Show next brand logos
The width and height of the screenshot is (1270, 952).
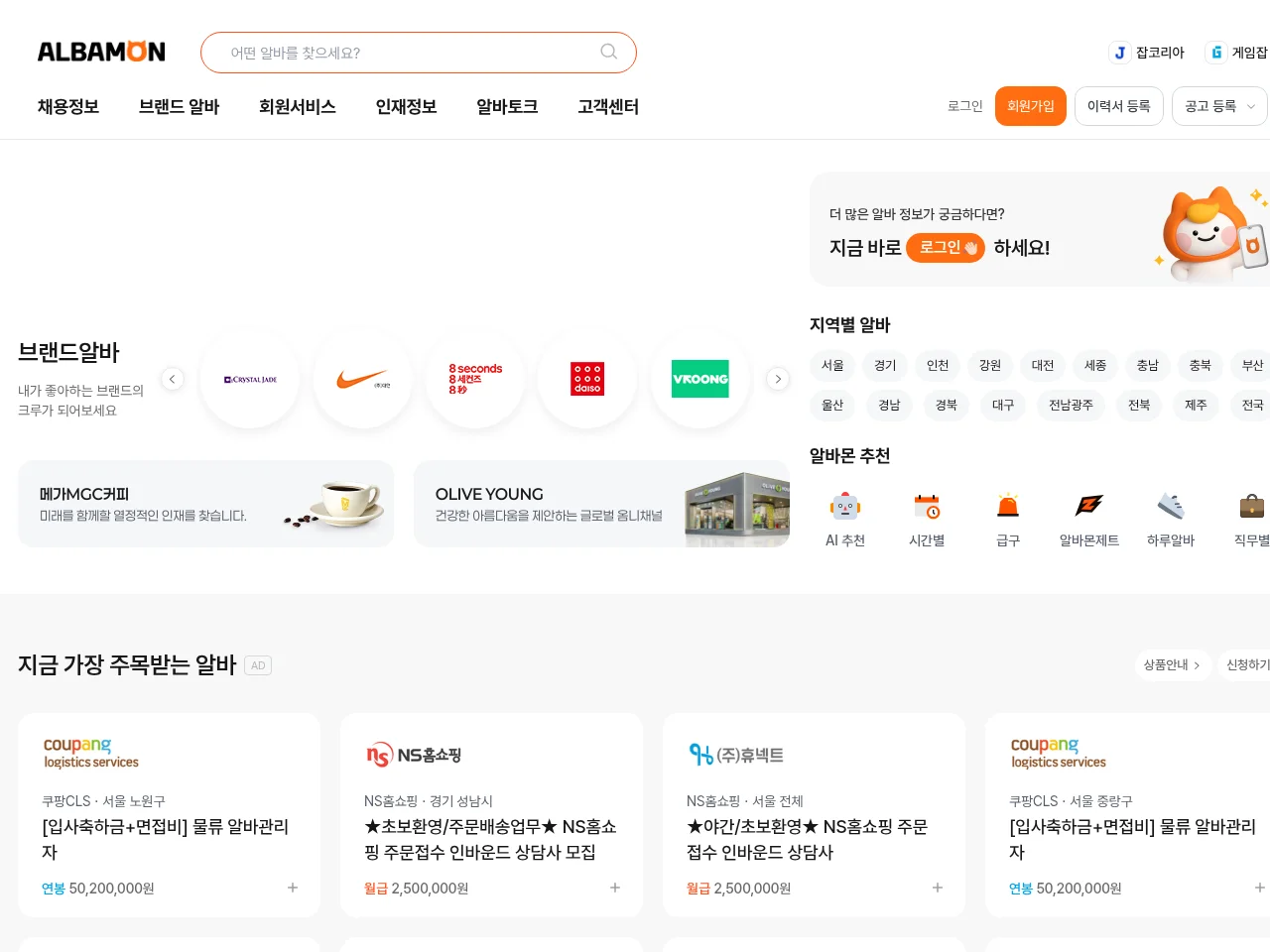pos(778,379)
